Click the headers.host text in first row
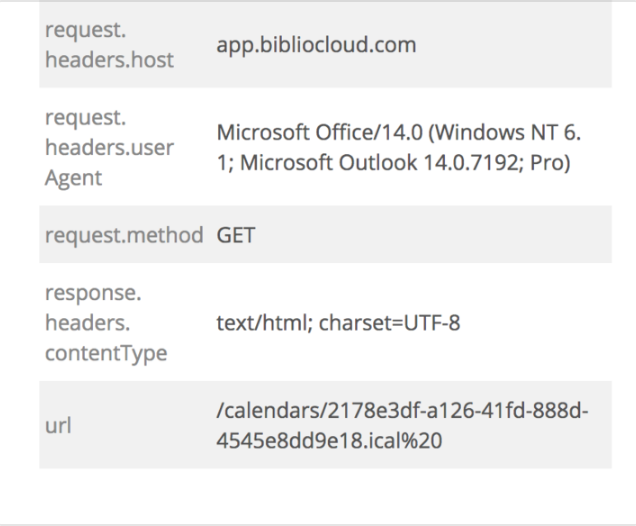Viewport: 636px width, 526px height. coord(110,60)
